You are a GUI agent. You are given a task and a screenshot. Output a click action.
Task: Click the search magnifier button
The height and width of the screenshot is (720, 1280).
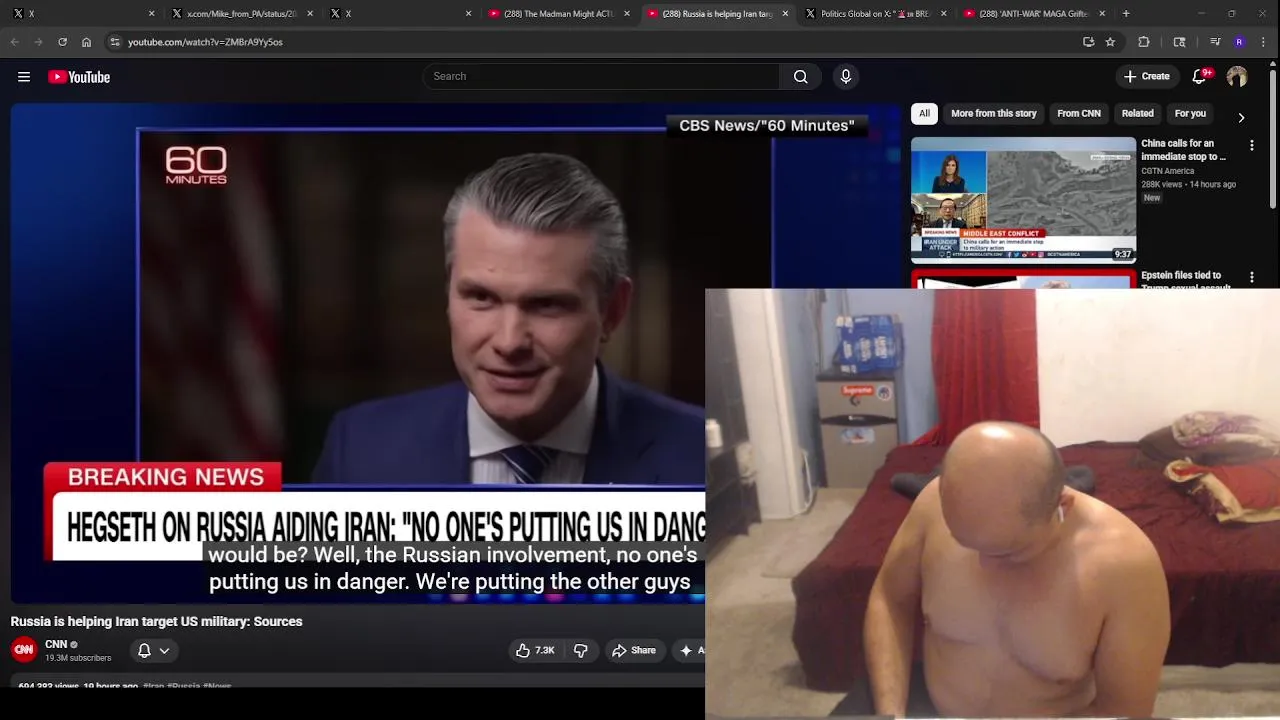(800, 77)
